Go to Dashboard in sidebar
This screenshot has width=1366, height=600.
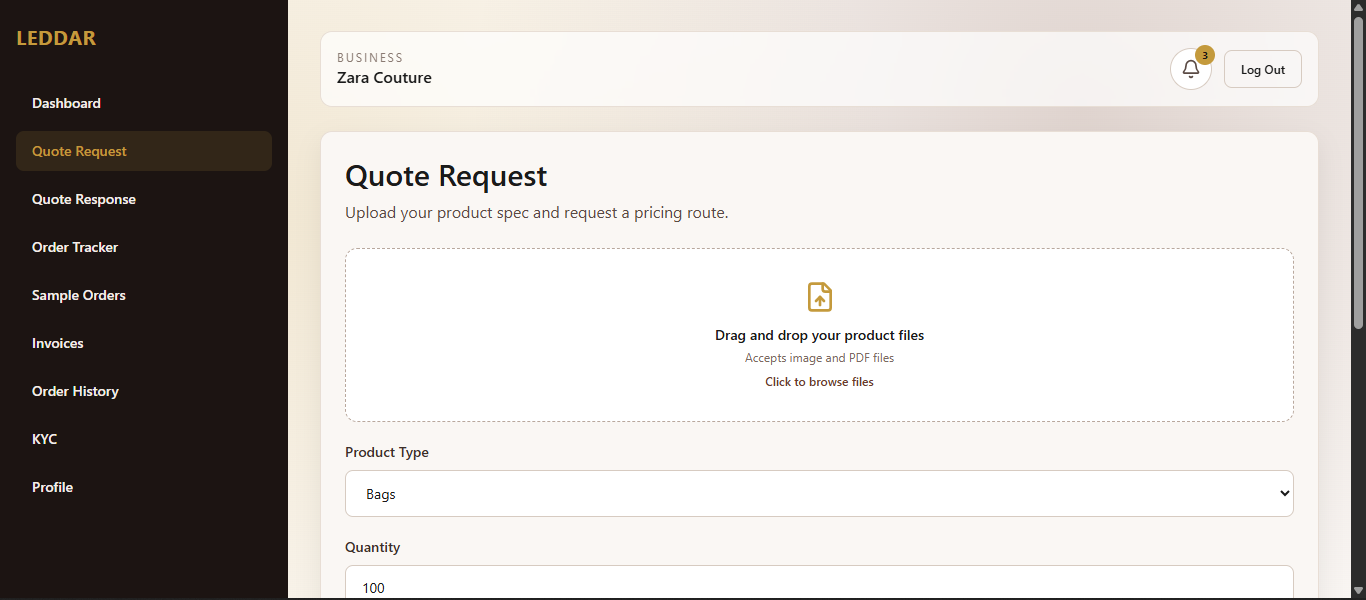[x=144, y=103]
